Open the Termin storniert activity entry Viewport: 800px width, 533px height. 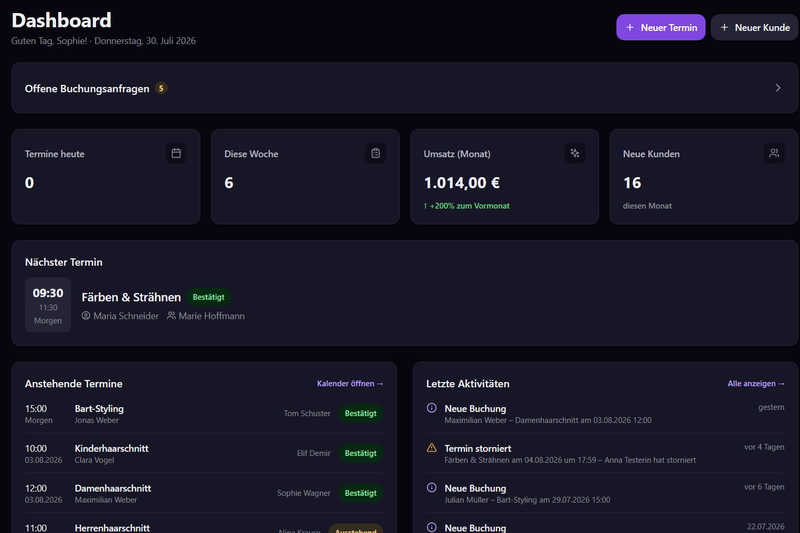[x=605, y=453]
